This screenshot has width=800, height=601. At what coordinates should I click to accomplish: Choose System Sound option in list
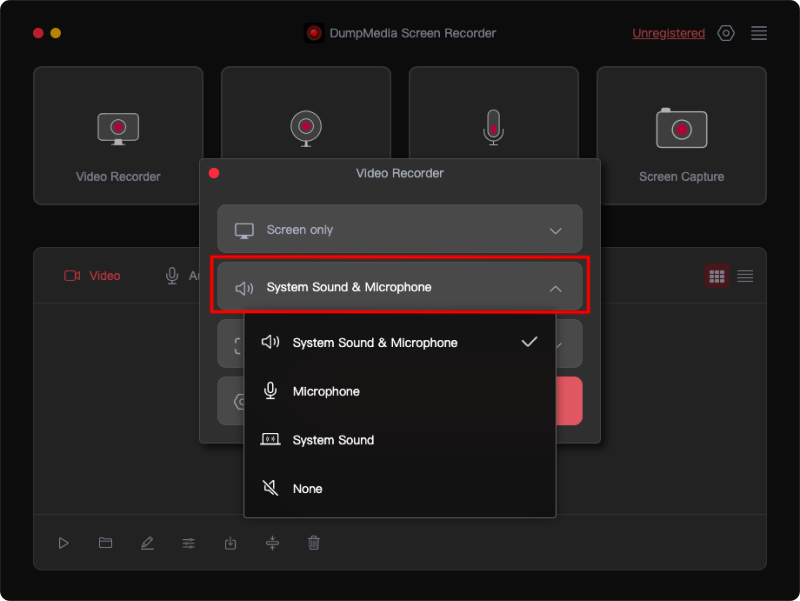pyautogui.click(x=399, y=440)
